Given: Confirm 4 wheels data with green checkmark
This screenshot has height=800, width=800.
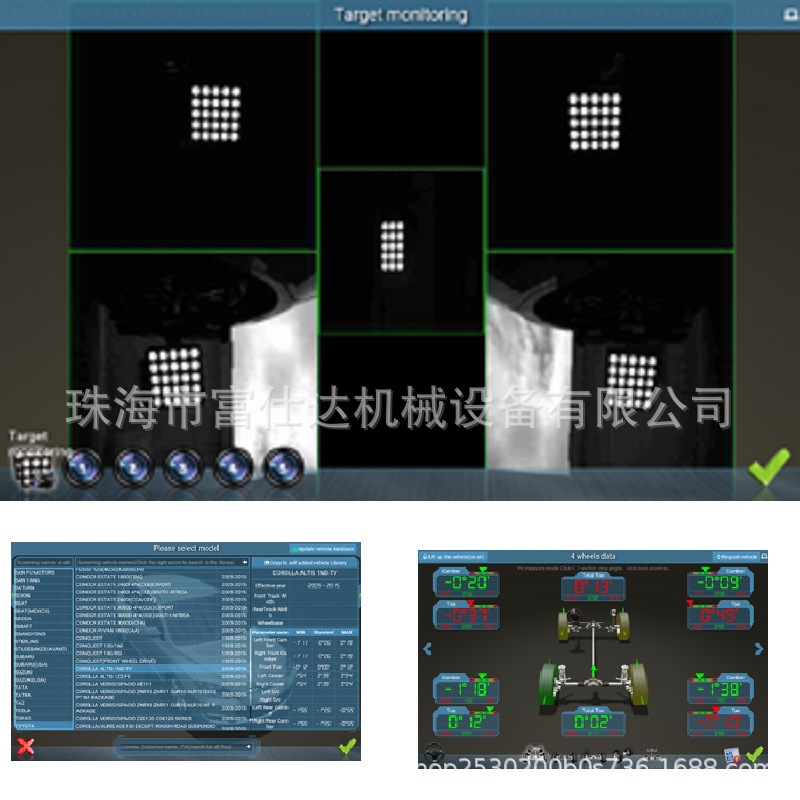Looking at the screenshot, I should tap(755, 753).
